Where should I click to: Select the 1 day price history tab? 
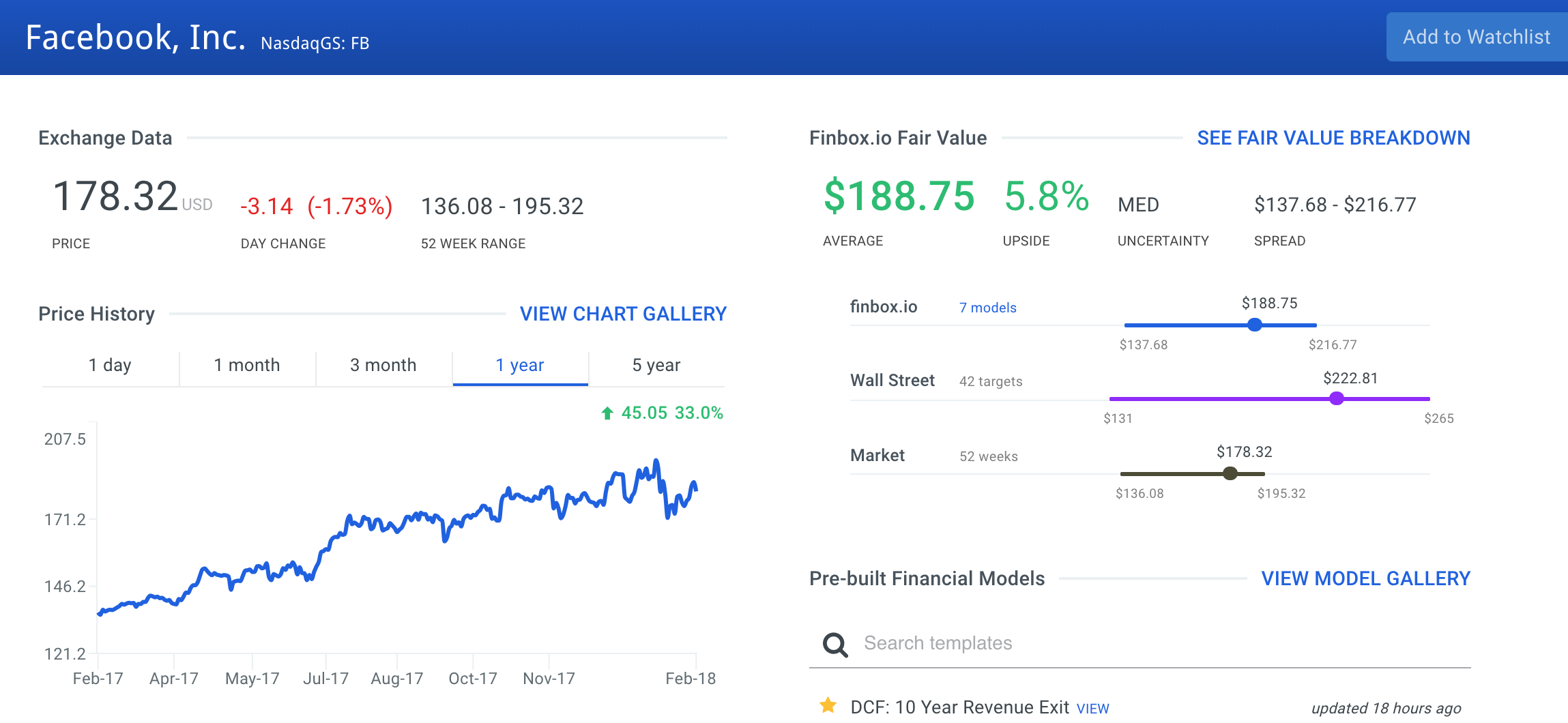[x=110, y=366]
